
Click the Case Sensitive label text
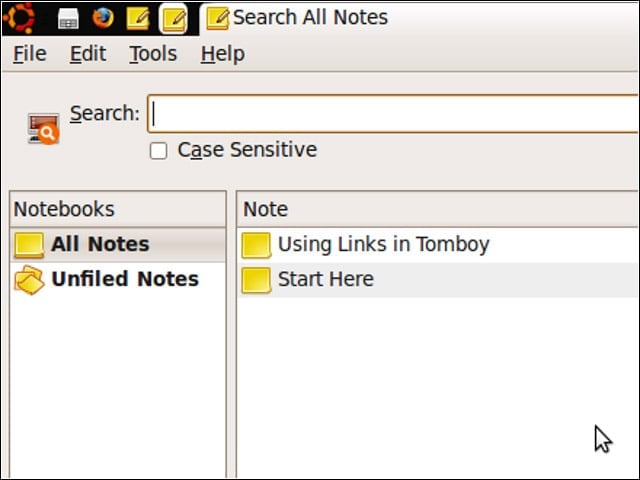[247, 150]
